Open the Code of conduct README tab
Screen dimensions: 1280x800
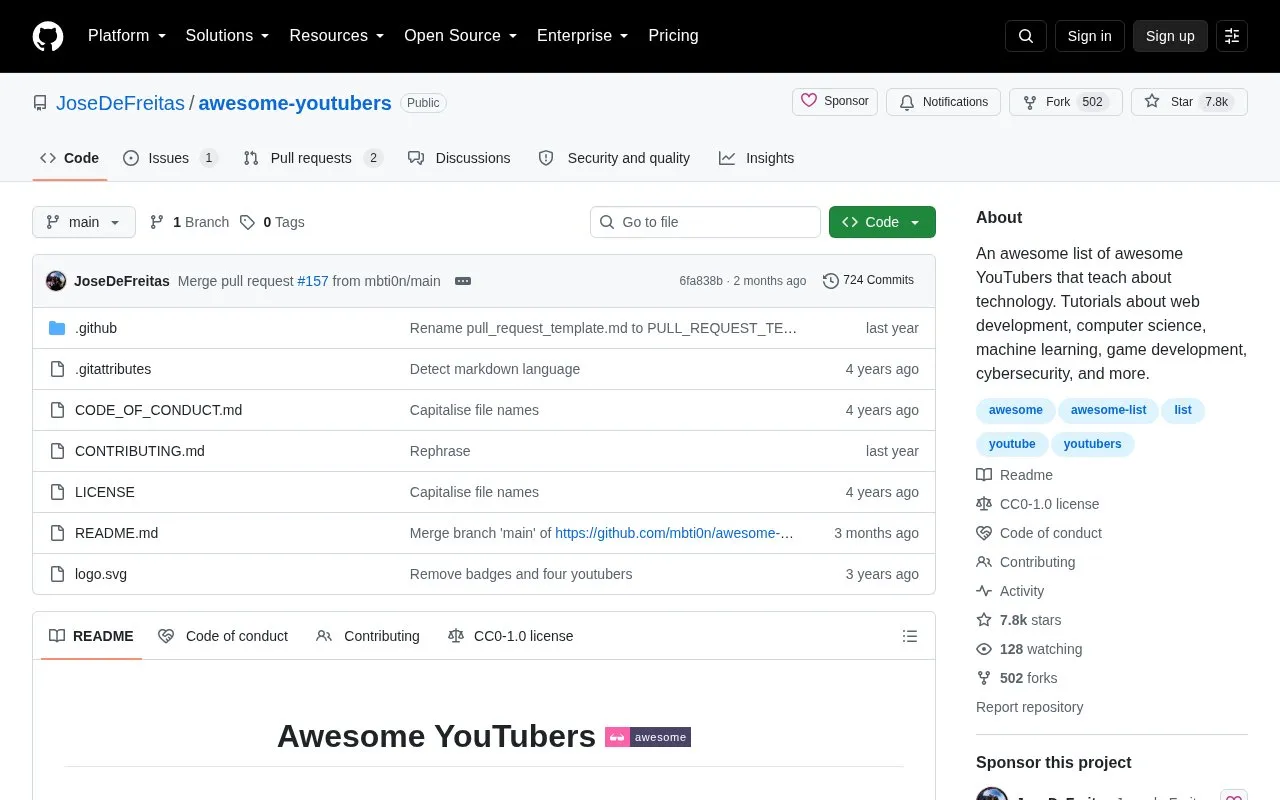pyautogui.click(x=223, y=636)
